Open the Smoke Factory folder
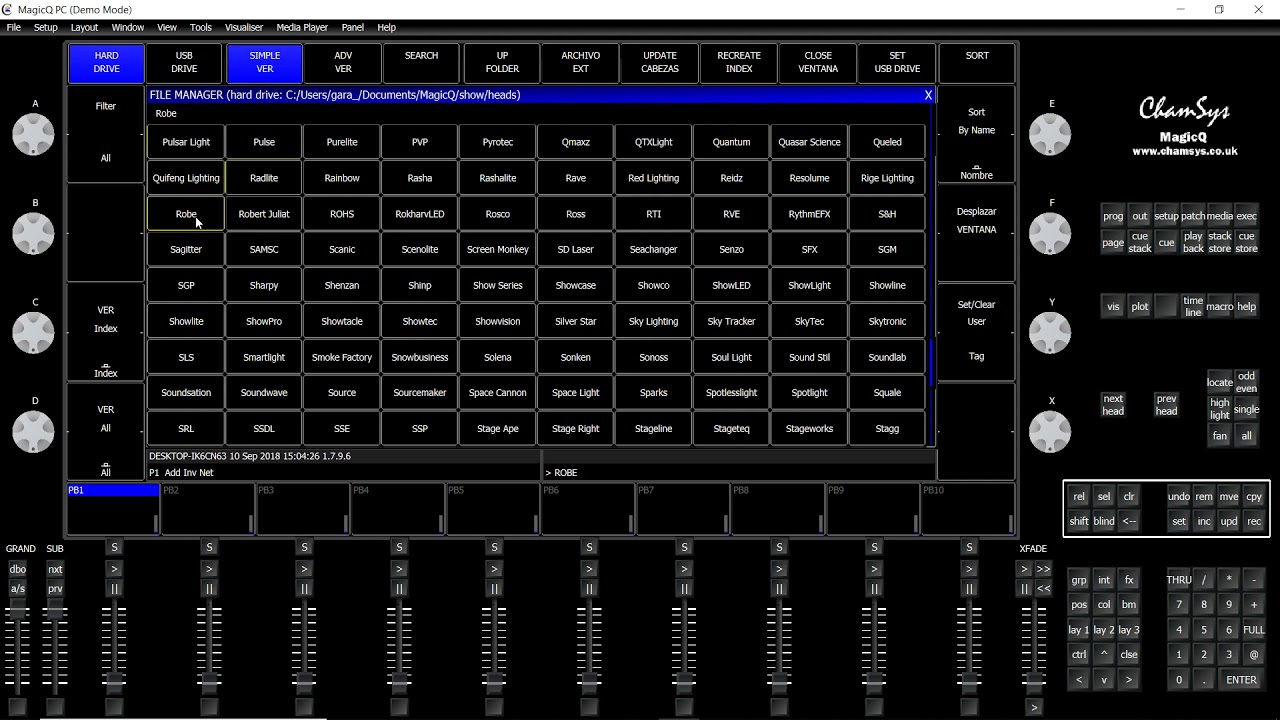Image resolution: width=1280 pixels, height=720 pixels. [x=342, y=357]
